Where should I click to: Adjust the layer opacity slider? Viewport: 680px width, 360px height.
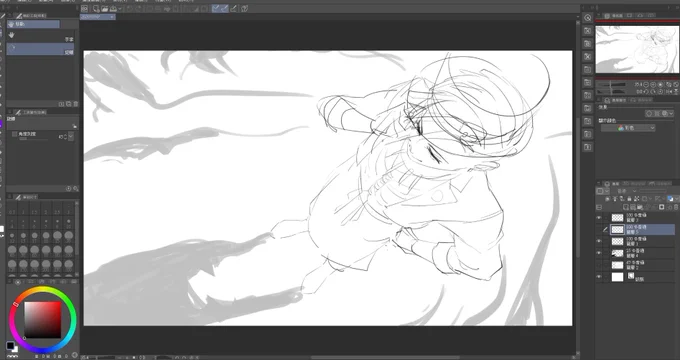pos(653,191)
